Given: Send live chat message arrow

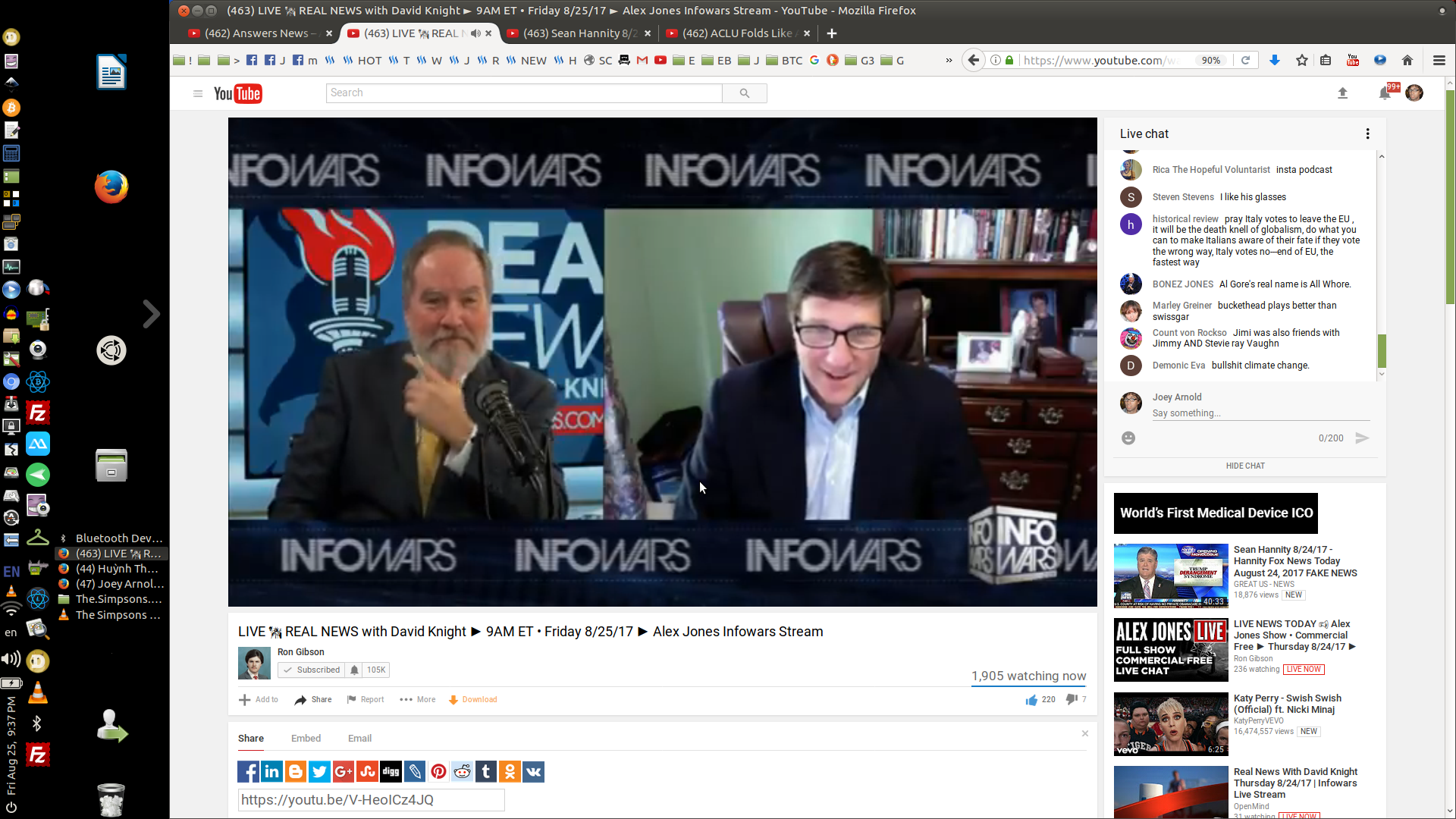Looking at the screenshot, I should 1362,438.
